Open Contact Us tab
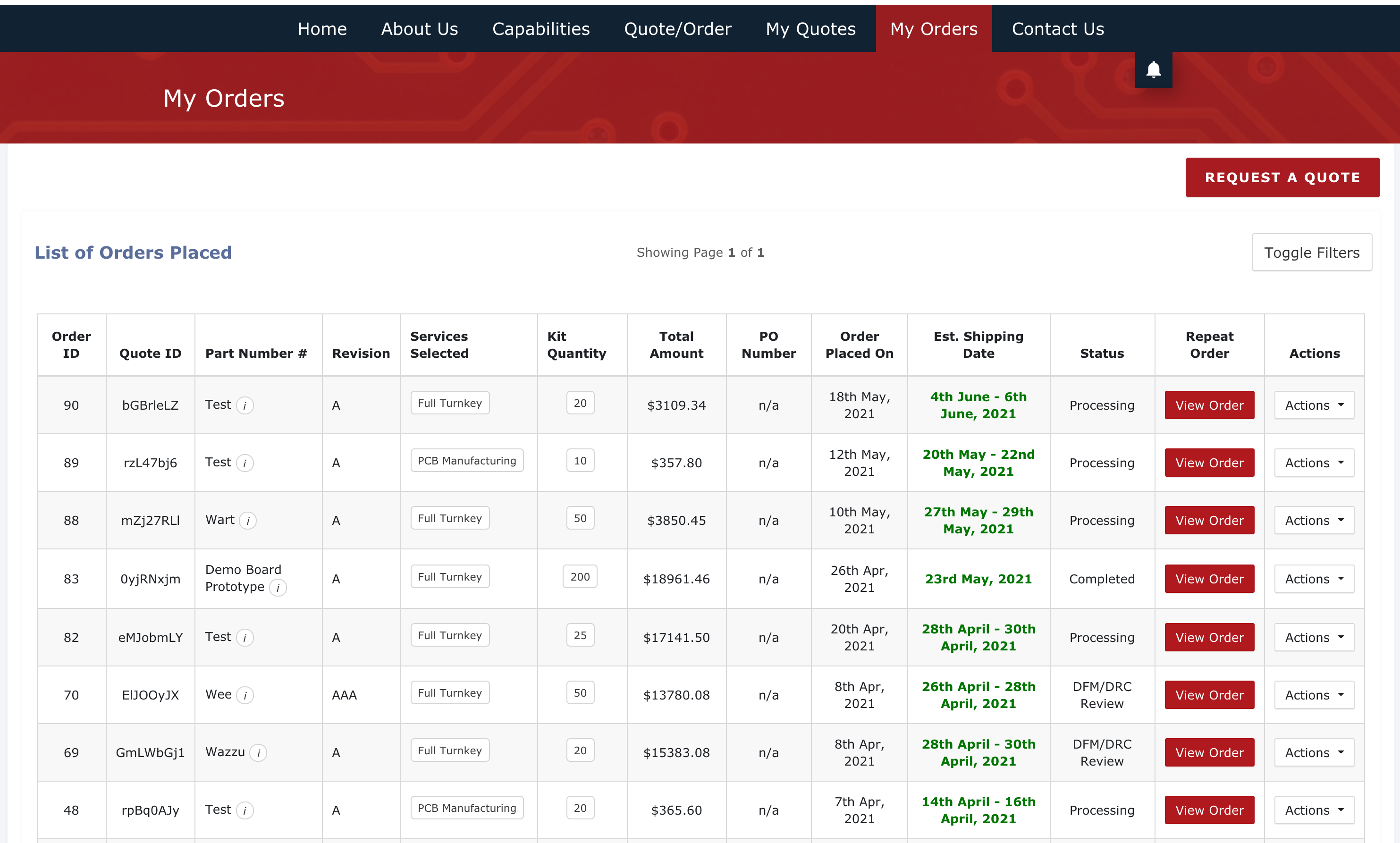 click(1057, 28)
